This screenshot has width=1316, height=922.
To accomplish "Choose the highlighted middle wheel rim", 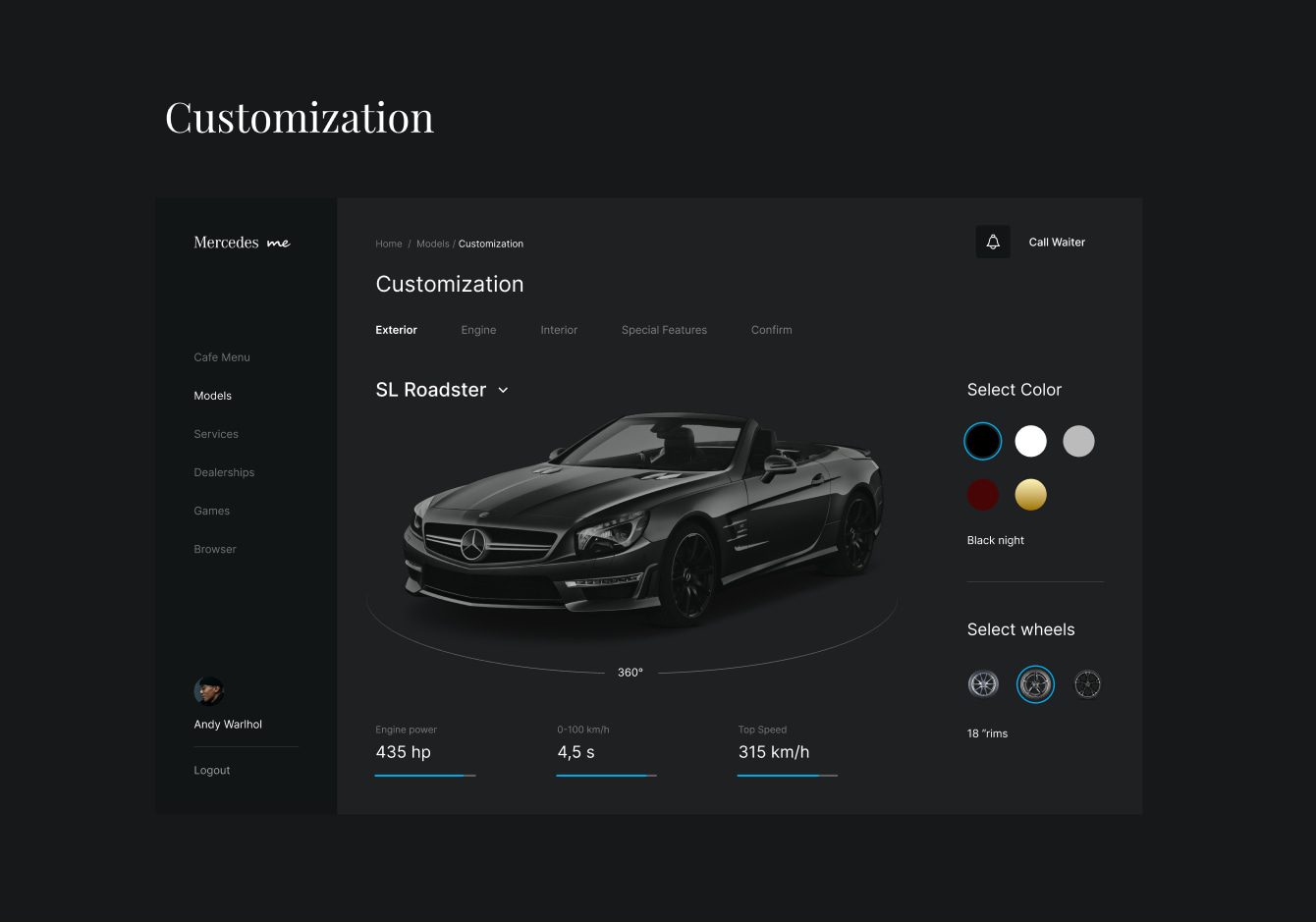I will click(x=1035, y=684).
